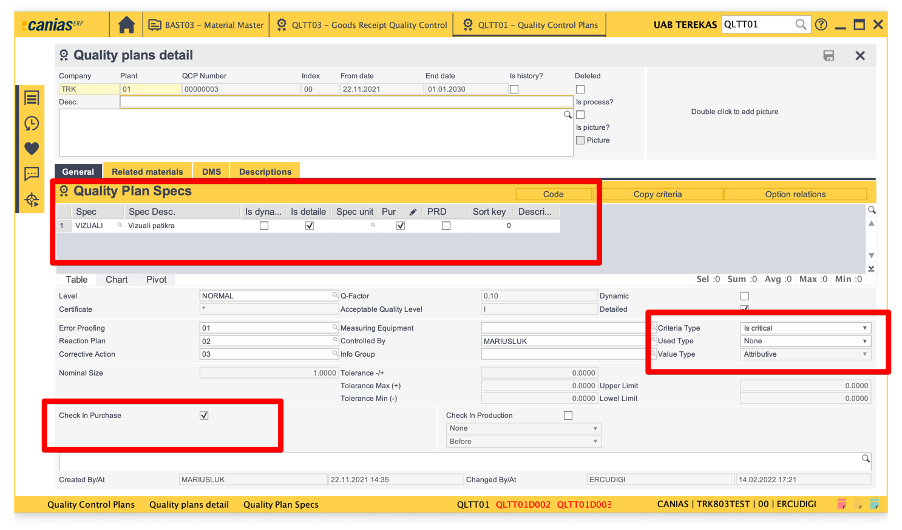
Task: Open favorites heart icon in sidebar
Action: (x=32, y=149)
